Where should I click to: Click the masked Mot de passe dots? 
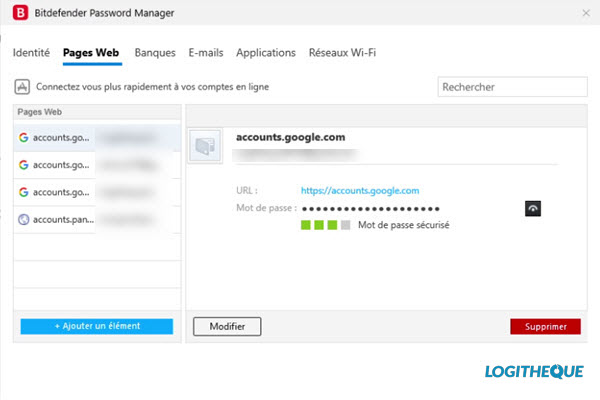coord(370,209)
